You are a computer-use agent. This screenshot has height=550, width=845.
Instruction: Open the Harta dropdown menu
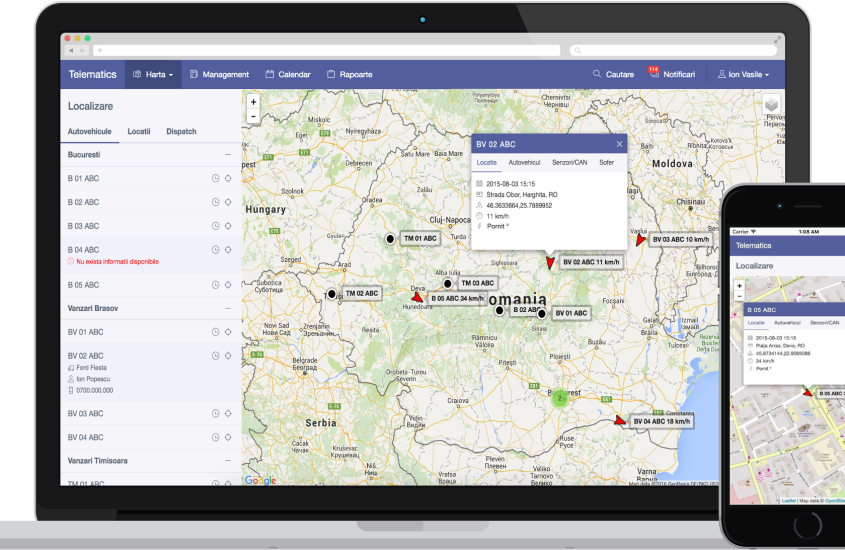153,74
